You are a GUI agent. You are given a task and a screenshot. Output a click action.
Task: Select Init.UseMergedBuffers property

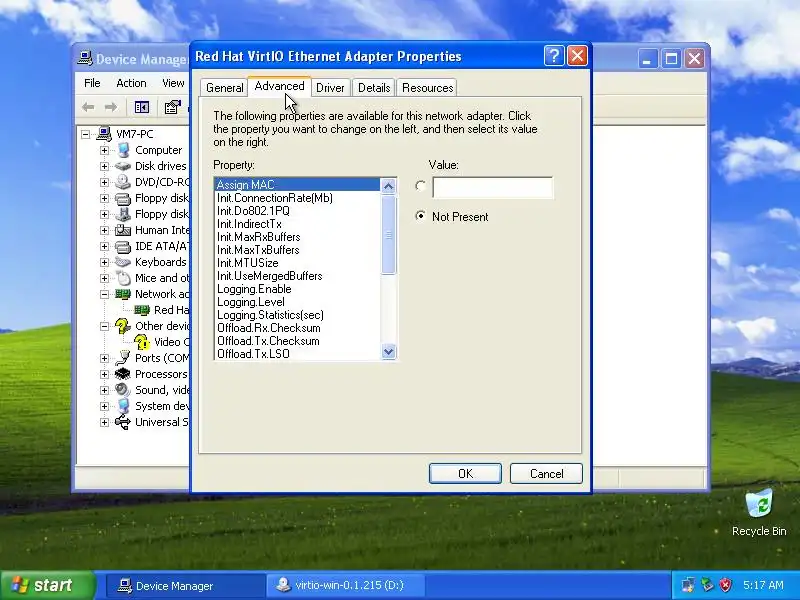point(297,276)
